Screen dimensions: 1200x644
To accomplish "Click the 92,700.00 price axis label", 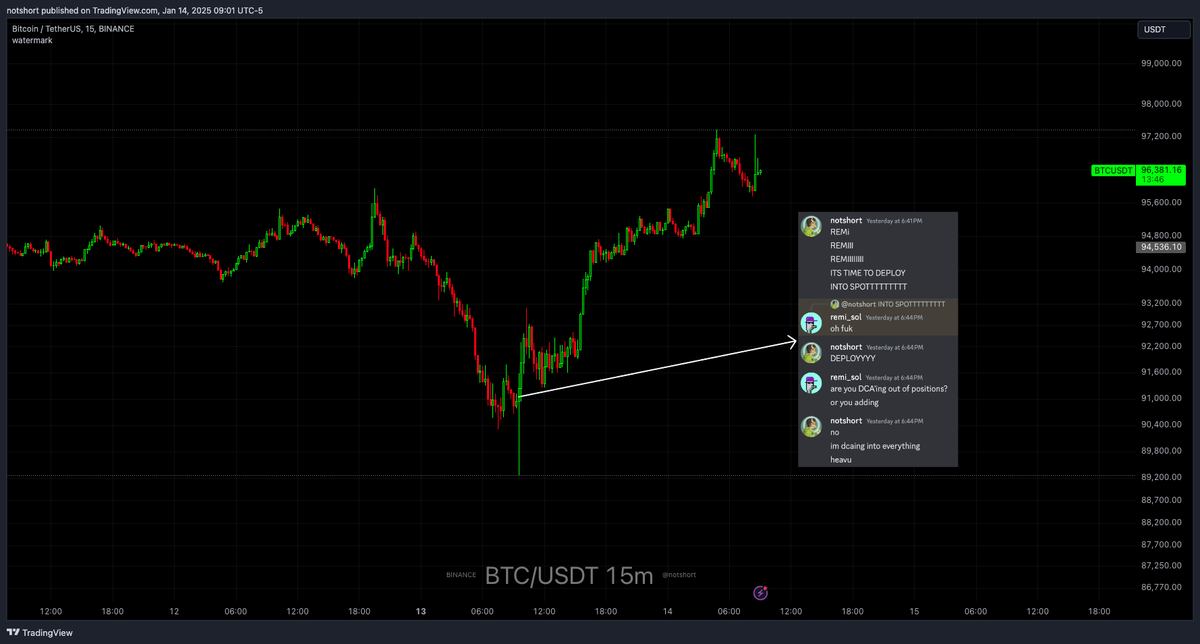I will pyautogui.click(x=1161, y=325).
